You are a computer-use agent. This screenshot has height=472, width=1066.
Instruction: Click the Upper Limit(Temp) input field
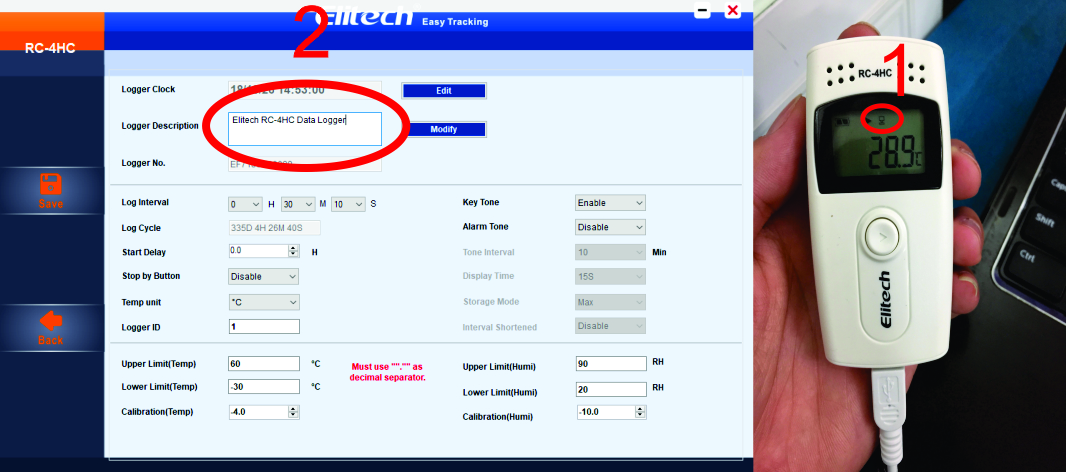click(x=264, y=363)
